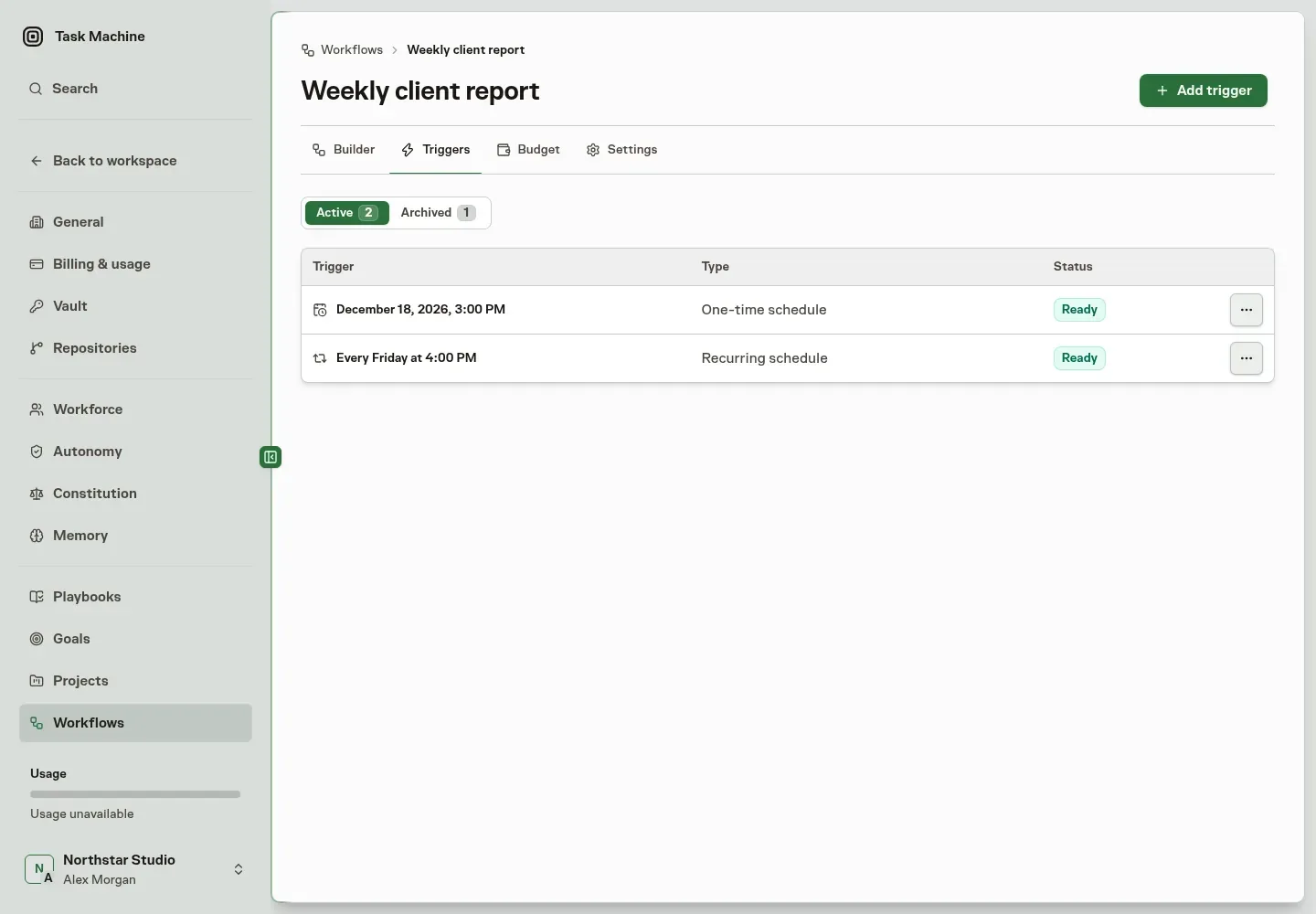The image size is (1316, 914).
Task: Click the 'Recurring schedule' type cell
Action: (x=765, y=358)
